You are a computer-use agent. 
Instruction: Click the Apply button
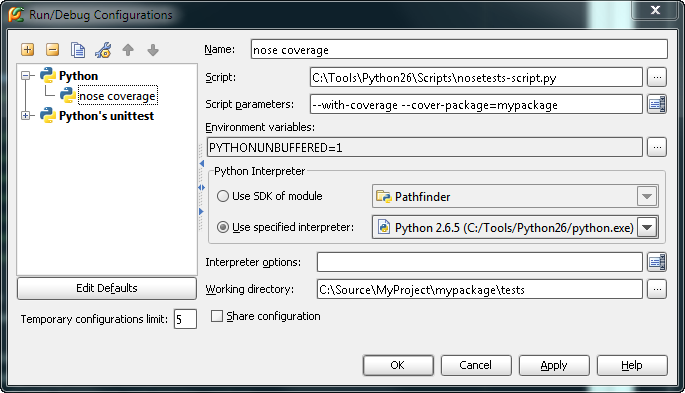tap(554, 365)
